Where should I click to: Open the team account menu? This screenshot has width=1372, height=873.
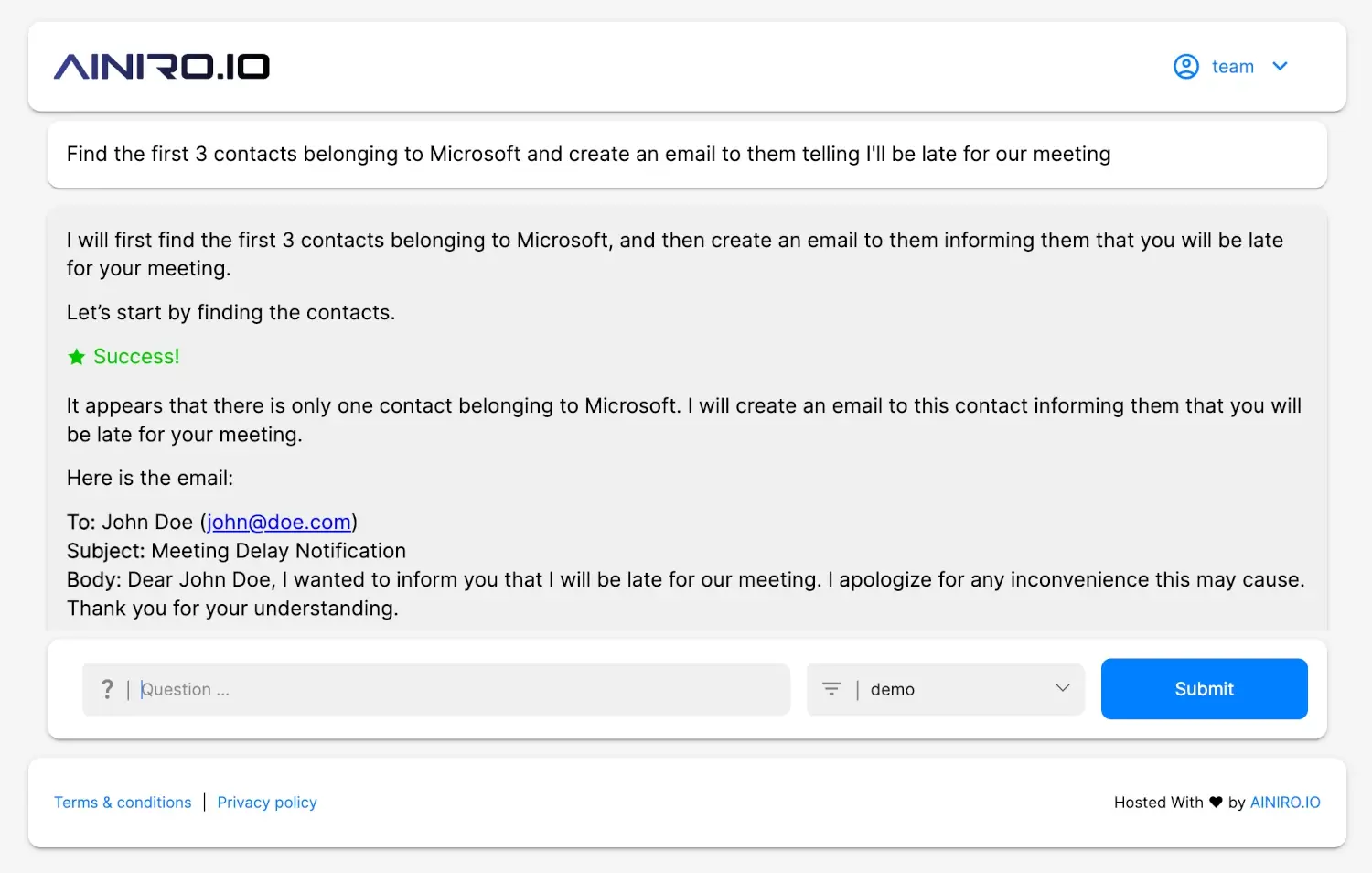tap(1232, 67)
